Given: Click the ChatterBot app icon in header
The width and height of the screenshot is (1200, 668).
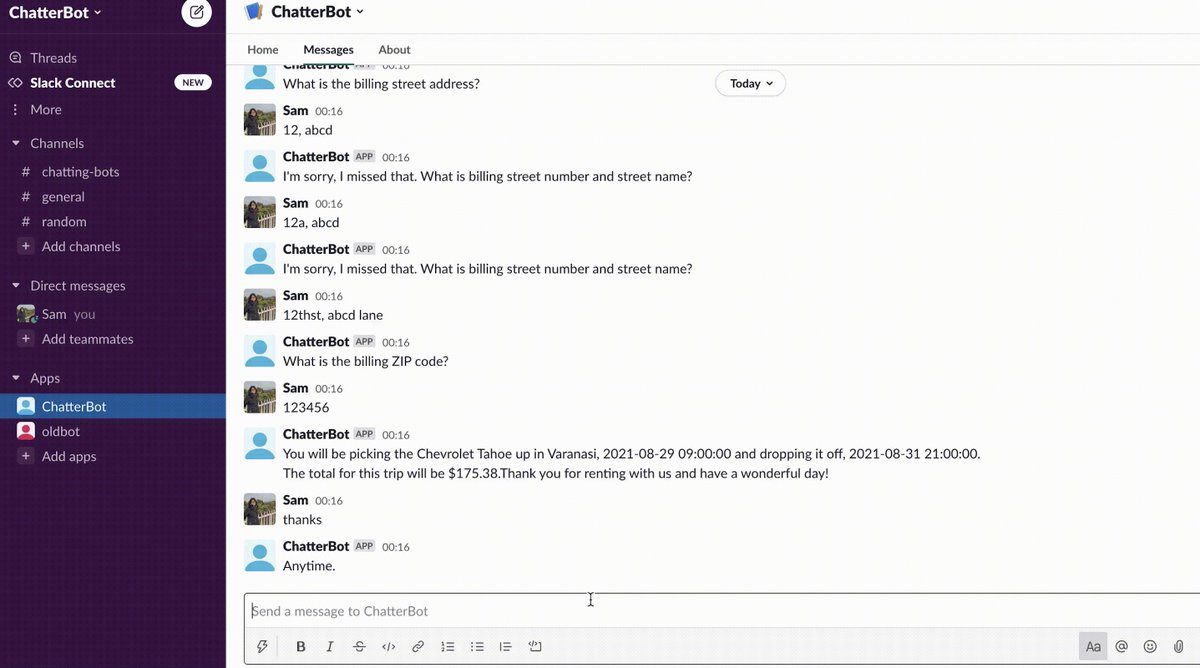Looking at the screenshot, I should (x=254, y=12).
